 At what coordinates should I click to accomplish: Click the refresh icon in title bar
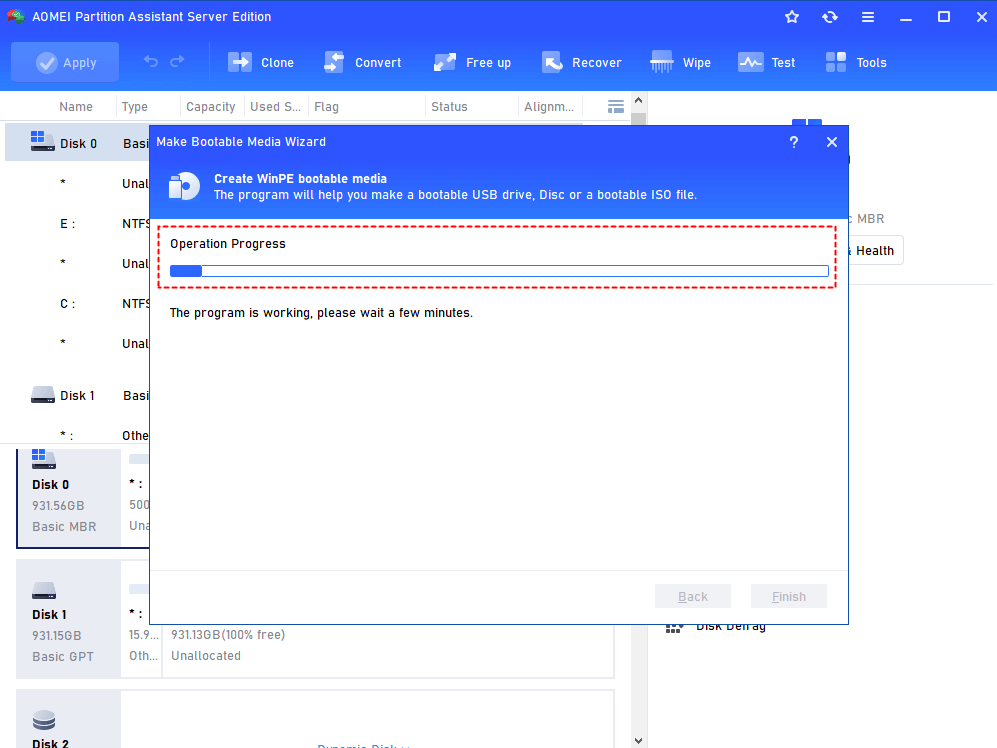(830, 17)
